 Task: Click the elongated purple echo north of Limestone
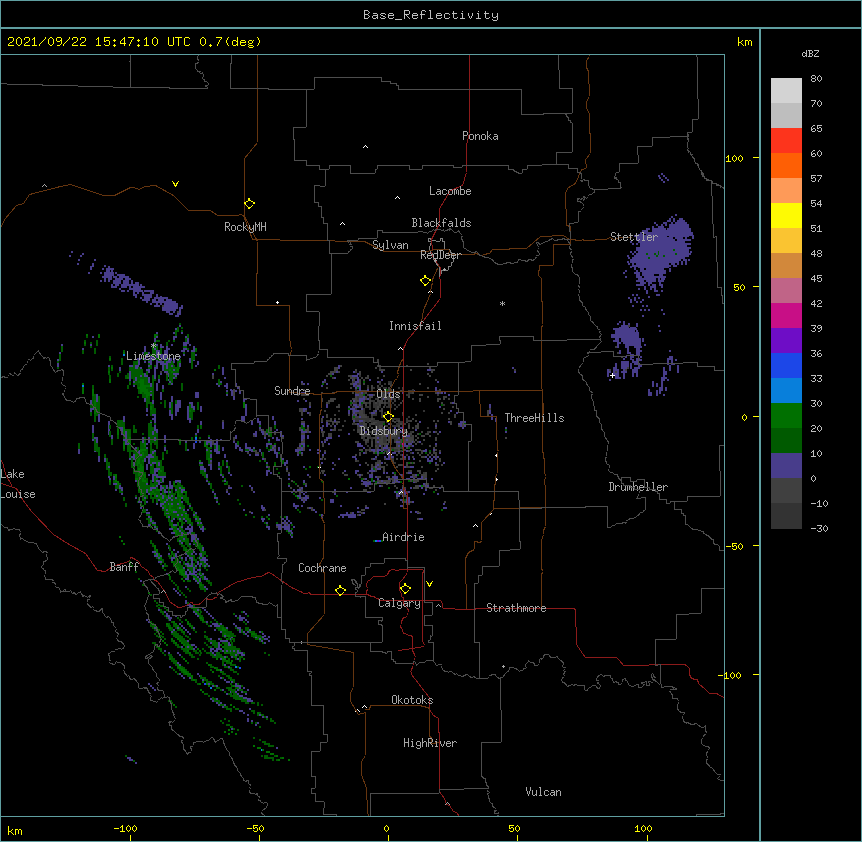(141, 290)
